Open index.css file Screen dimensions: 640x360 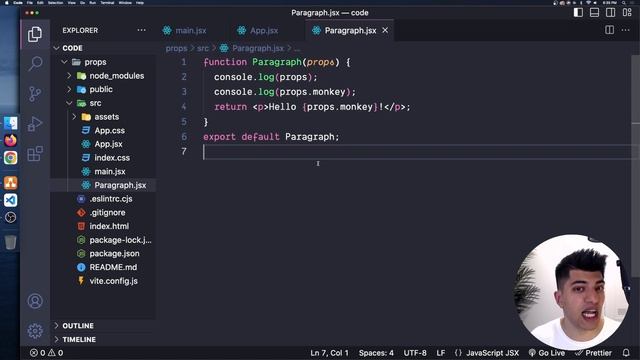[x=112, y=158]
